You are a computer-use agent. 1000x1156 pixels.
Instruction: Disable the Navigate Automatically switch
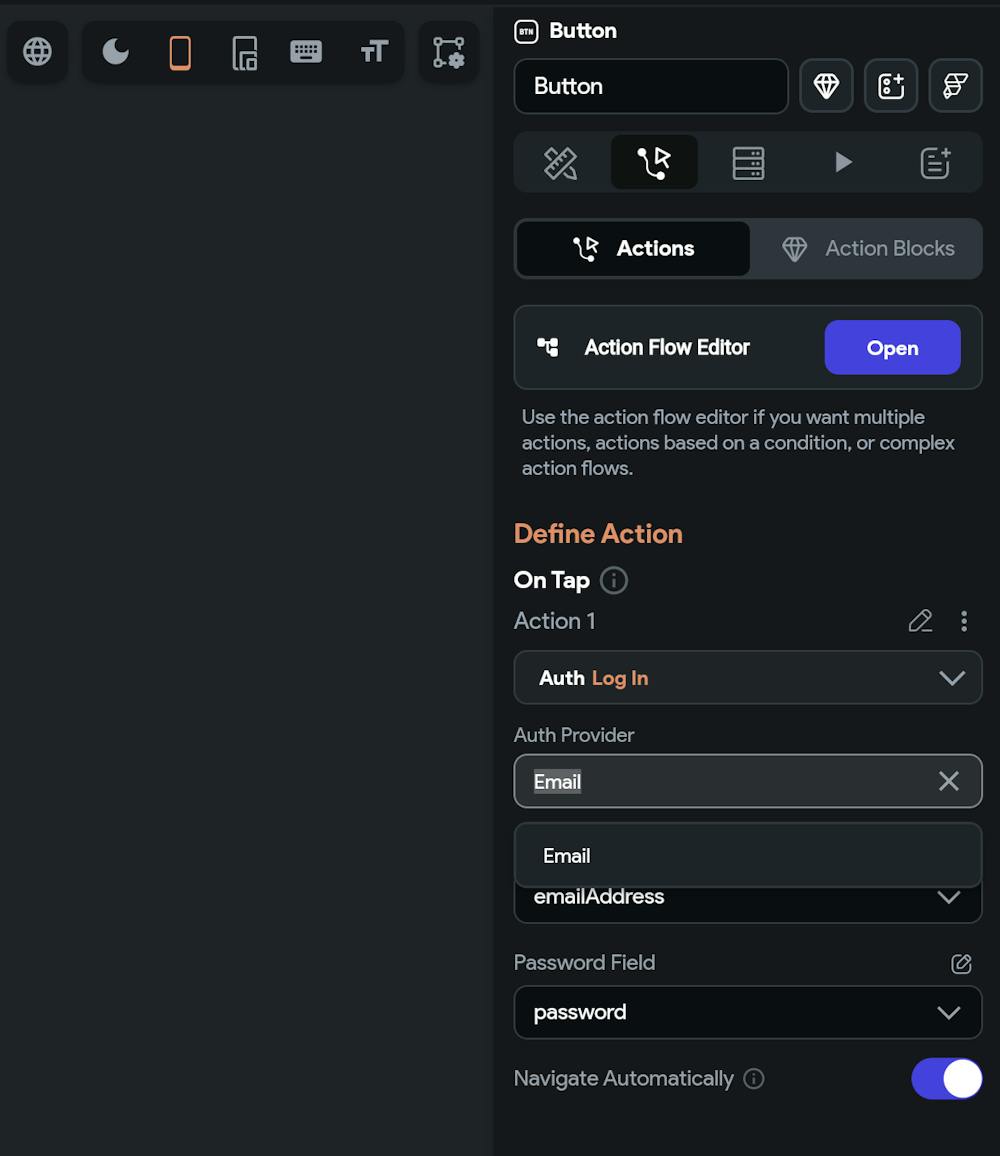coord(946,1079)
